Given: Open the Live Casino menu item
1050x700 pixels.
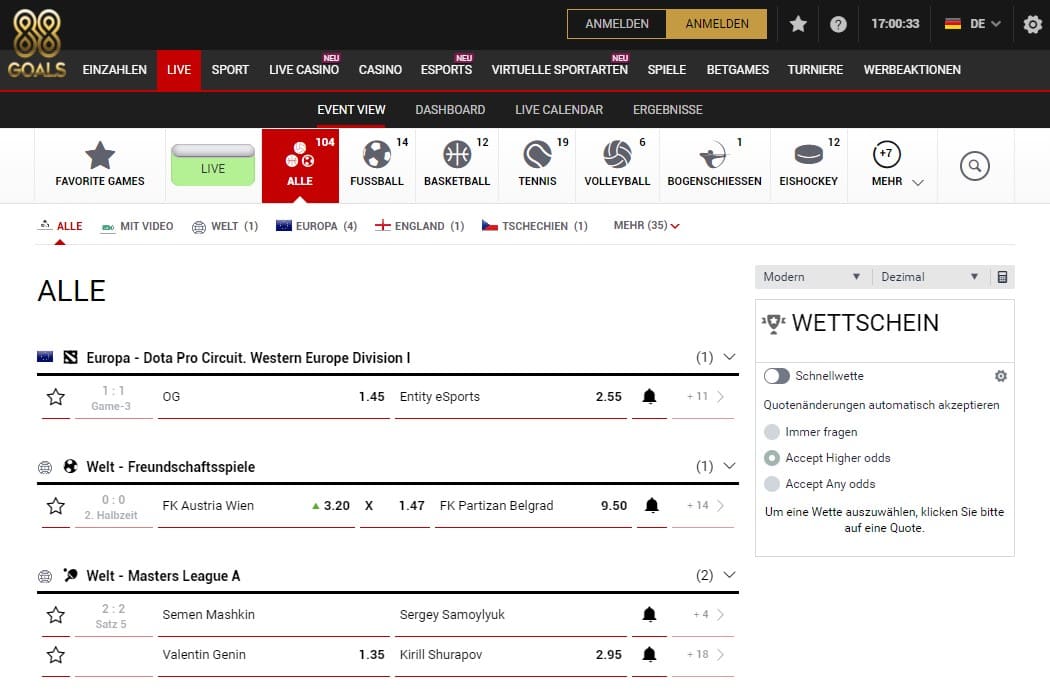Looking at the screenshot, I should [x=304, y=70].
